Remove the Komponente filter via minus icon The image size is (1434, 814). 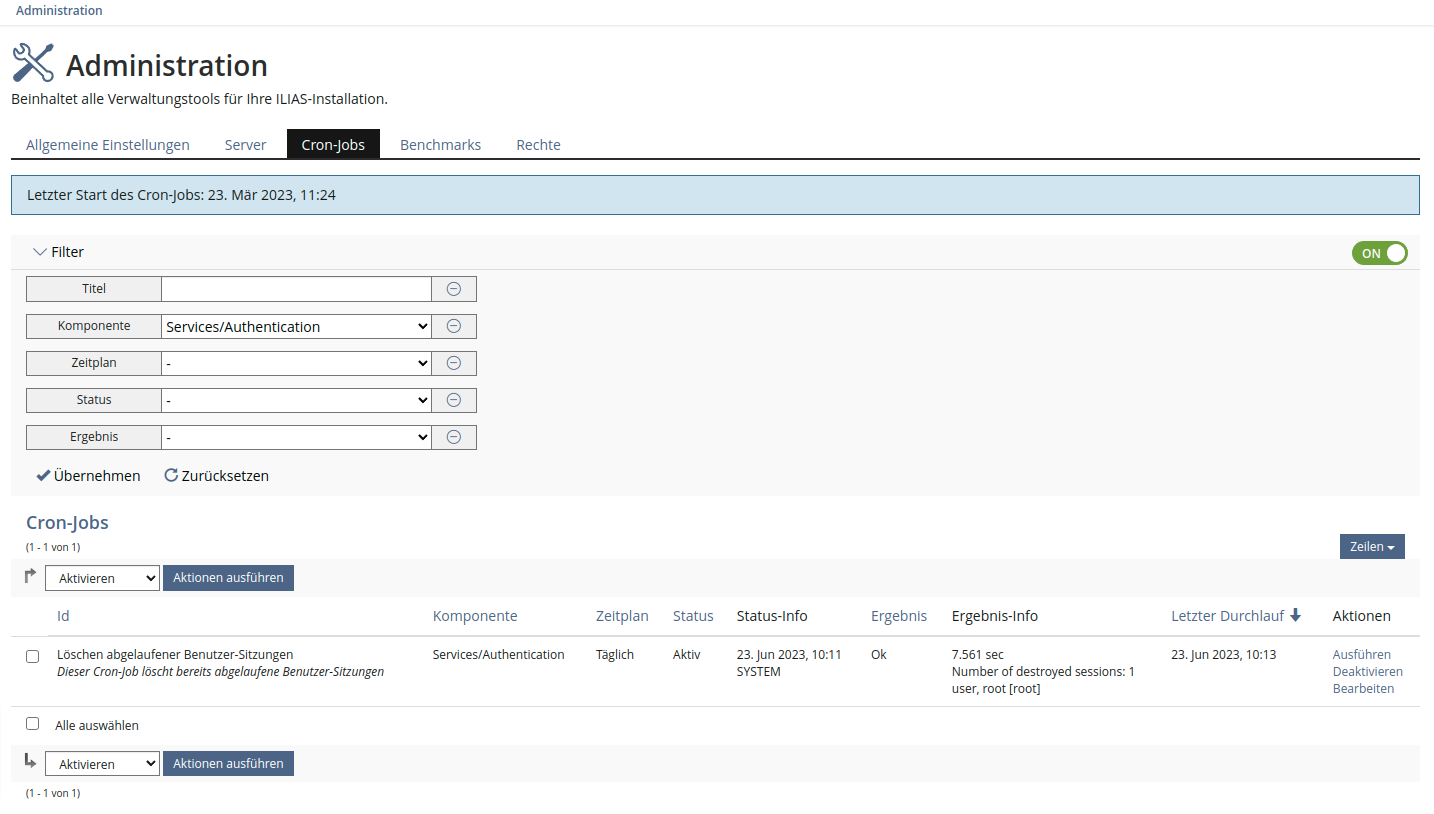tap(453, 326)
